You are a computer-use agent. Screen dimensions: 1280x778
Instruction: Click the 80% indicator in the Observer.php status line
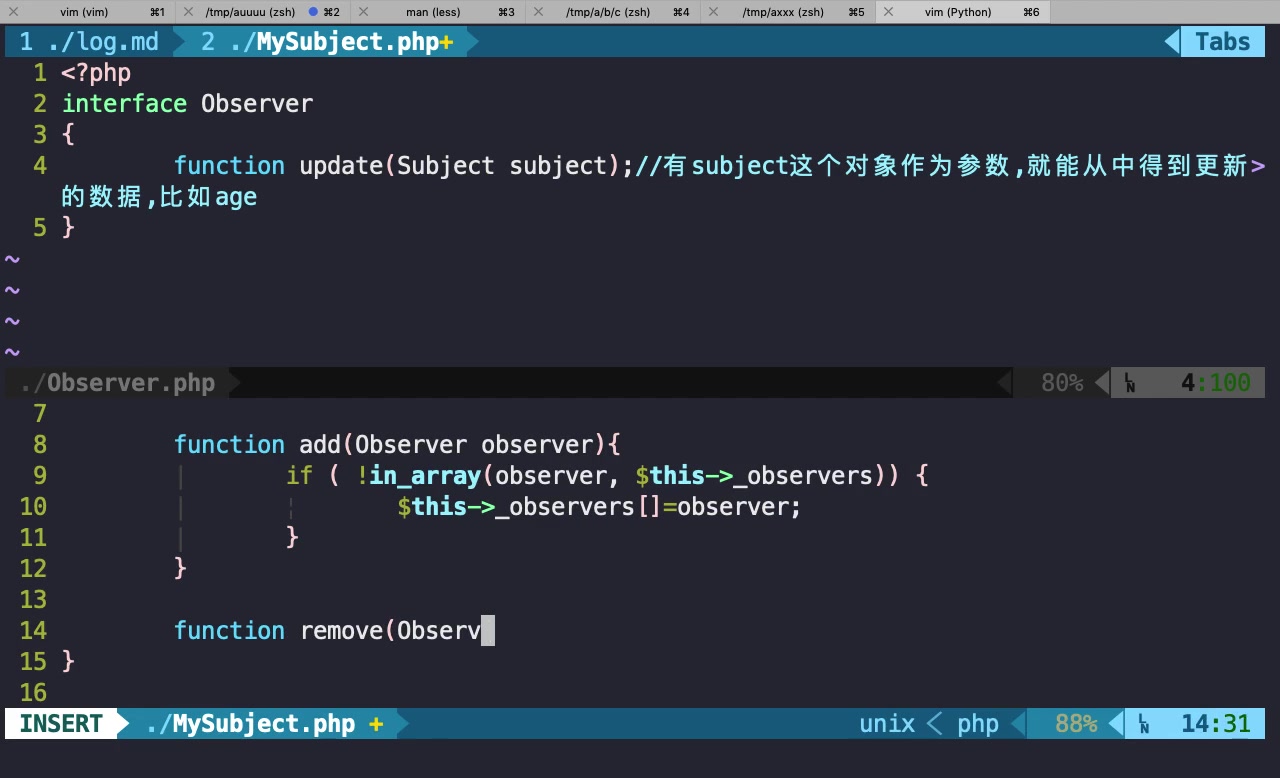[x=1062, y=383]
